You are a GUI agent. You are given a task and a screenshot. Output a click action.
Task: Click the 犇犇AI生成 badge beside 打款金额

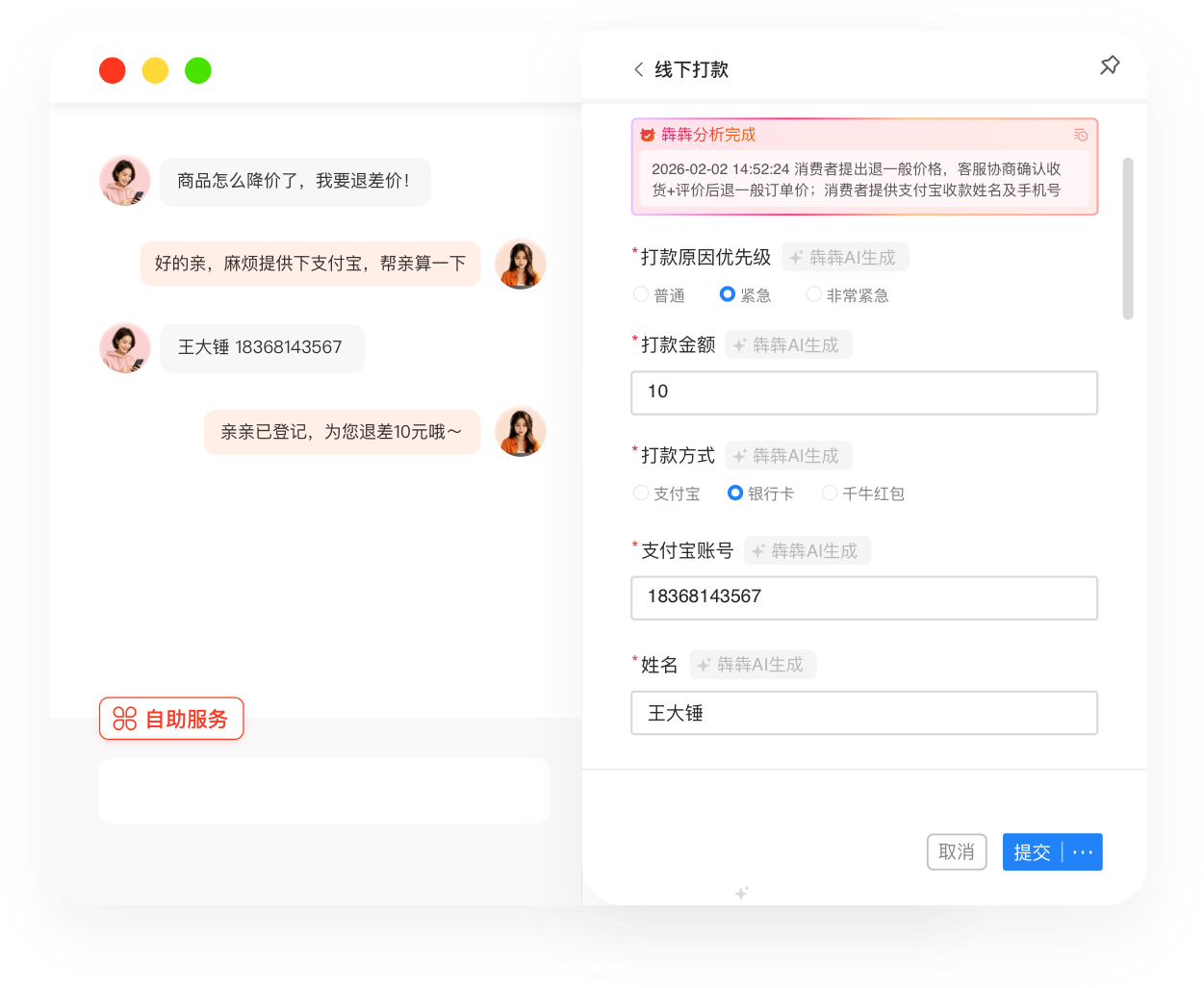tap(789, 344)
